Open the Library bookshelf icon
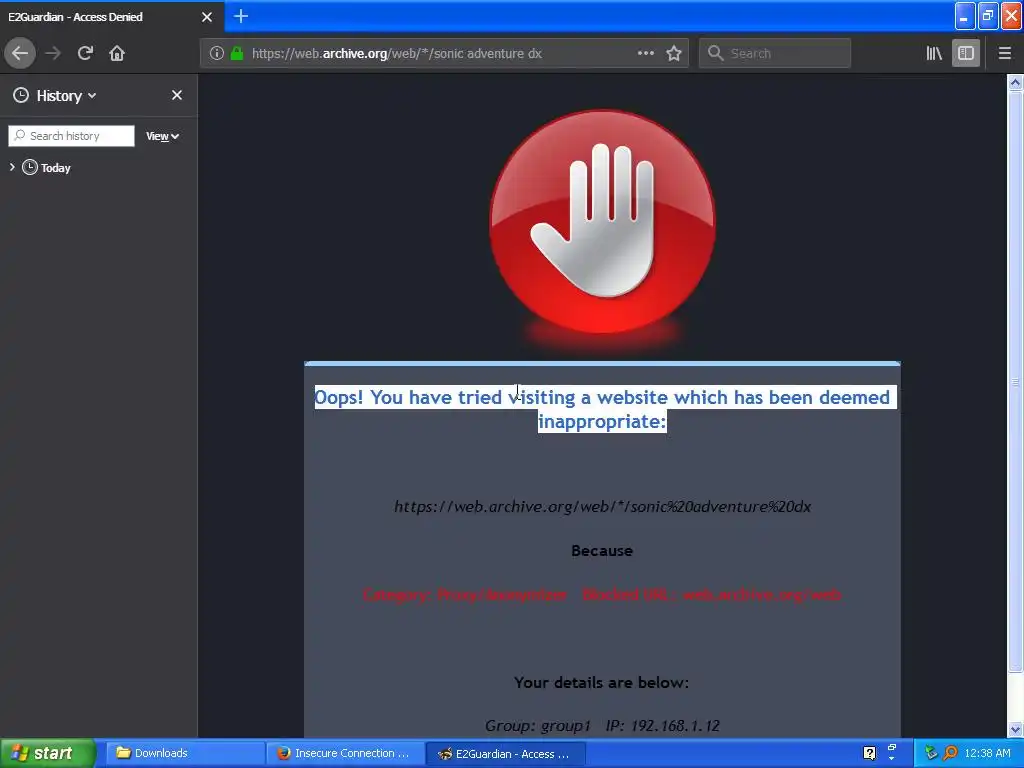Viewport: 1024px width, 768px height. coord(934,53)
